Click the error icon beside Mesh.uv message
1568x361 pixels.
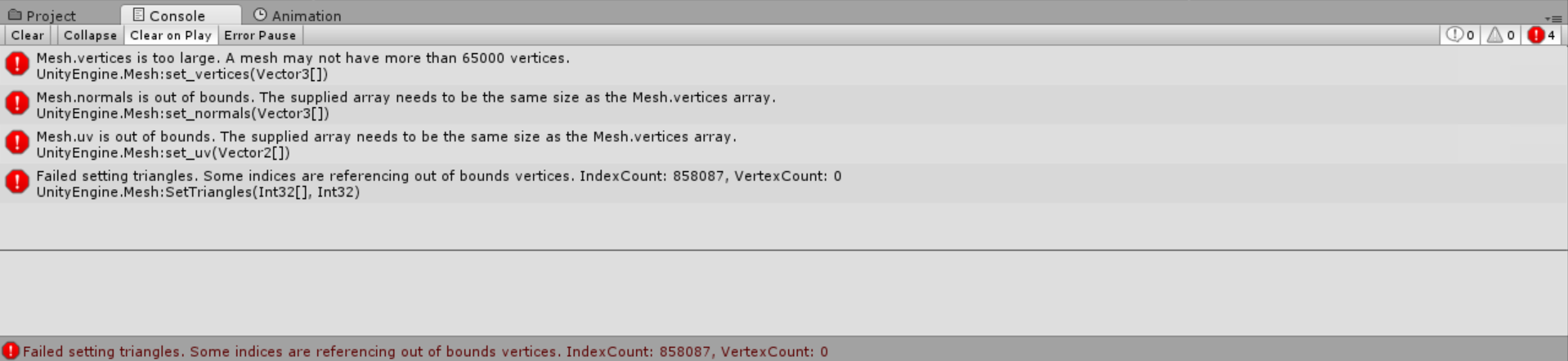tap(16, 142)
